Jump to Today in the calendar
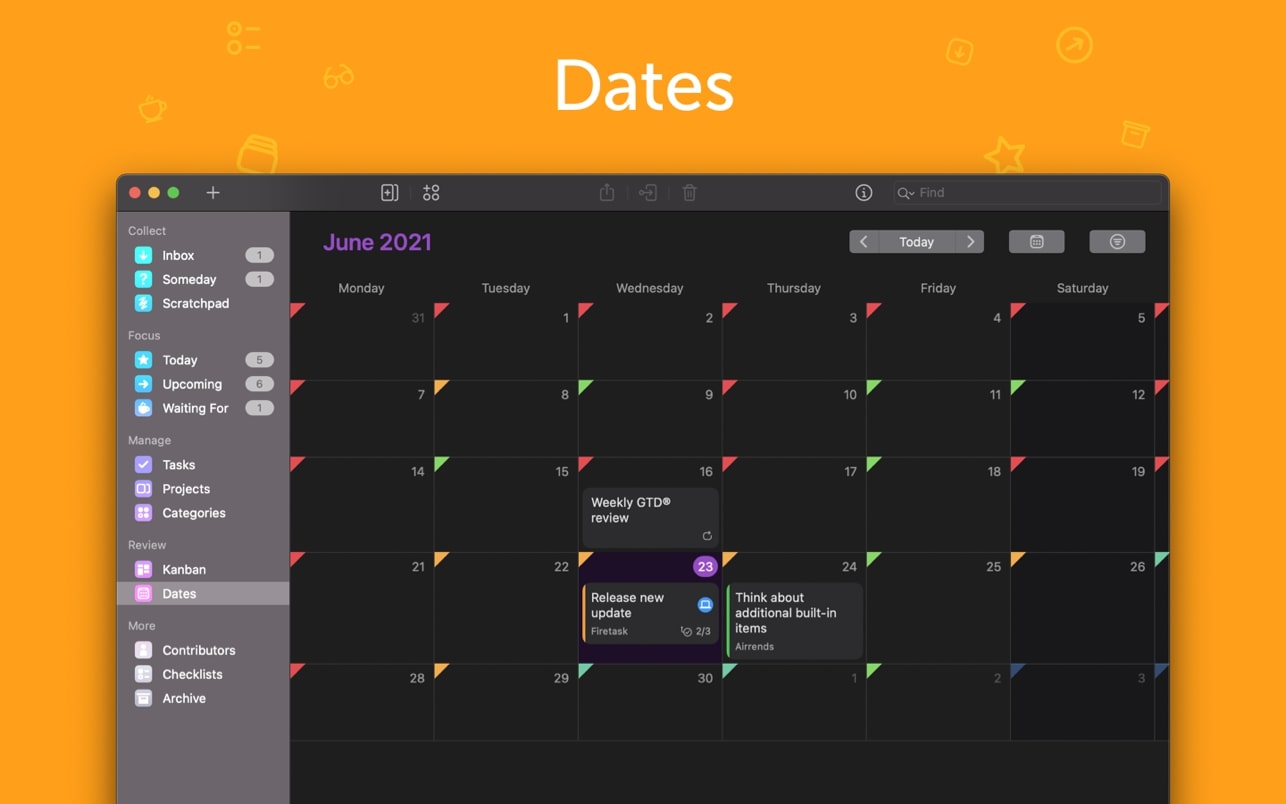This screenshot has height=804, width=1286. pyautogui.click(x=916, y=242)
